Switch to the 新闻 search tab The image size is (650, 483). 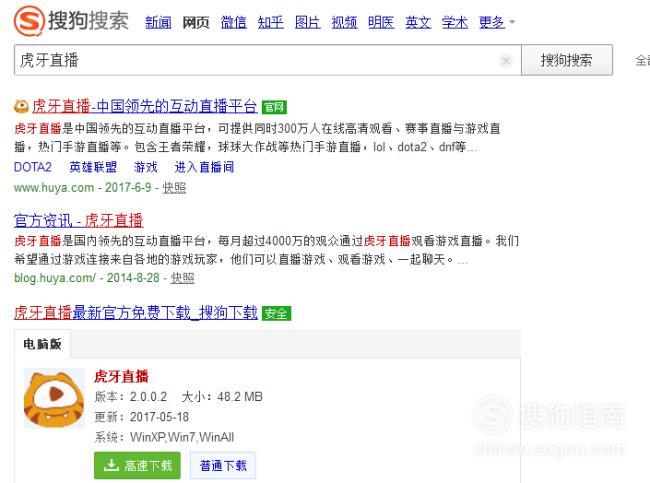158,22
